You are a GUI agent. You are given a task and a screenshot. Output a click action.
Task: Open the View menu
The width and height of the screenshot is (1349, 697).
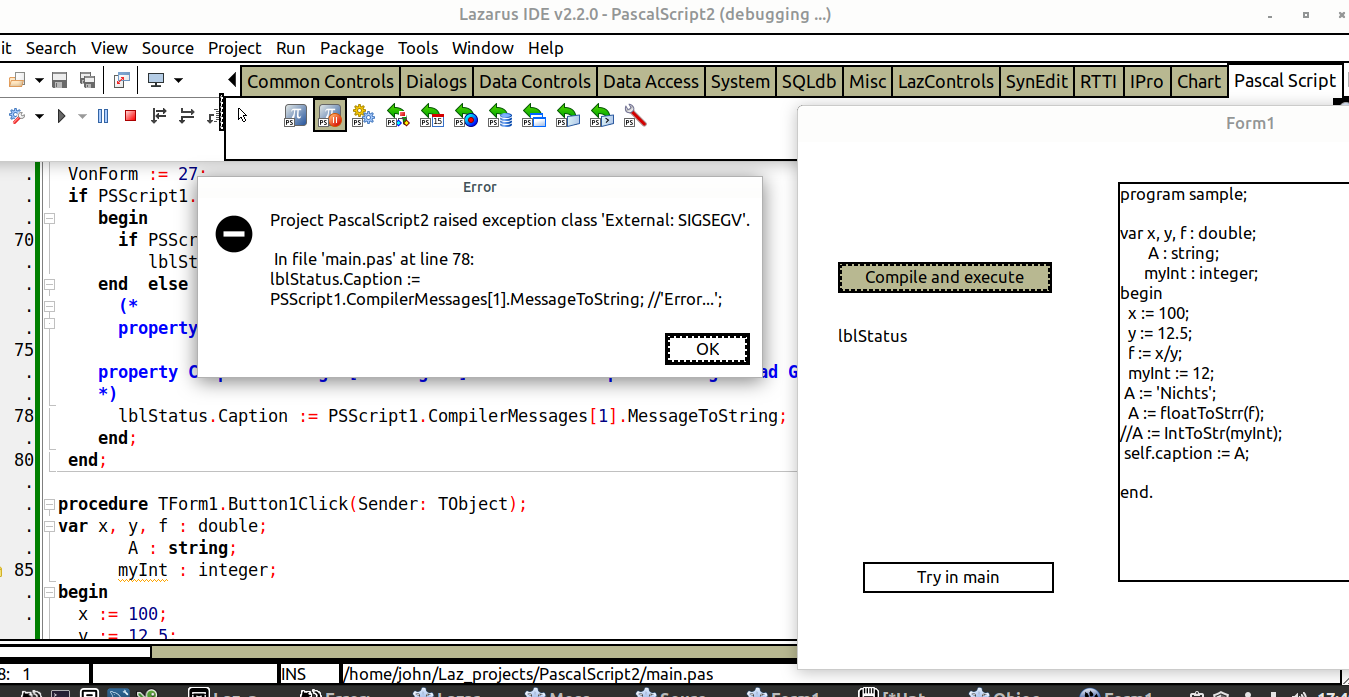click(109, 48)
